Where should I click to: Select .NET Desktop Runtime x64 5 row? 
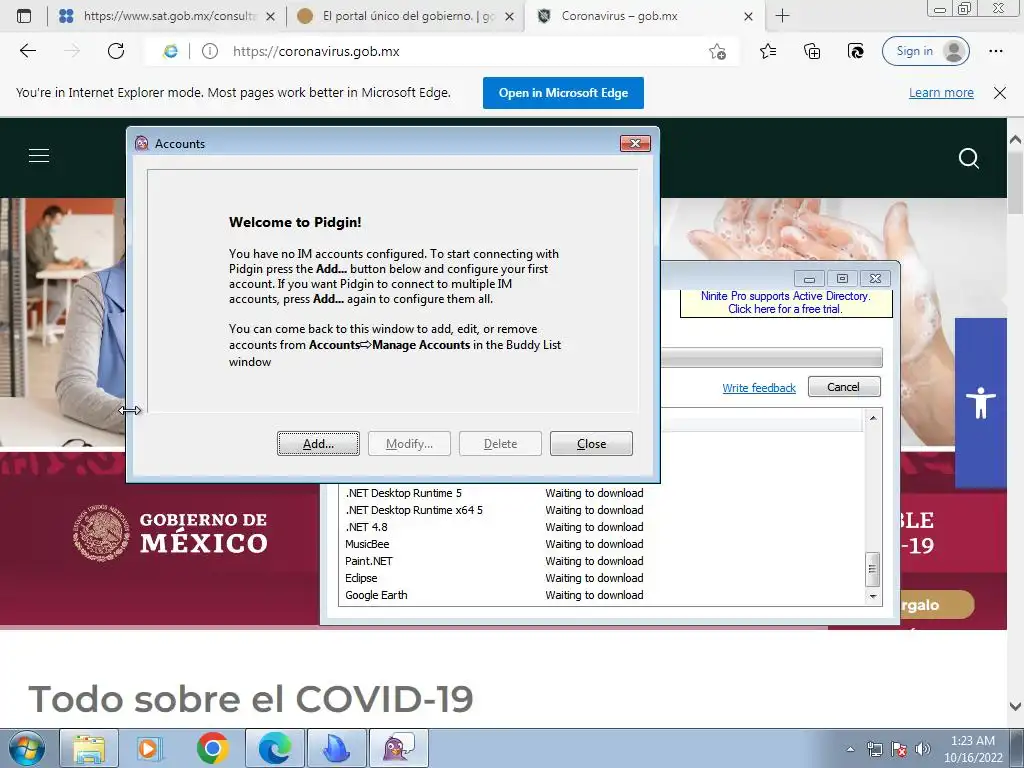[x=602, y=510]
